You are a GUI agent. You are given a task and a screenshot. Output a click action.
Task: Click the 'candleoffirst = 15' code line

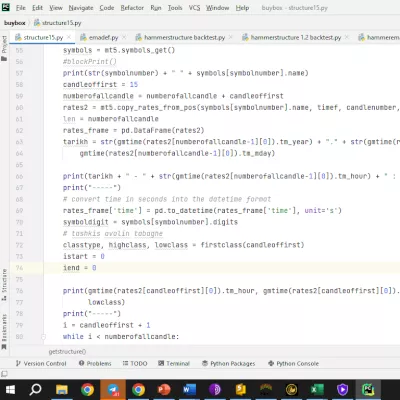pos(100,85)
